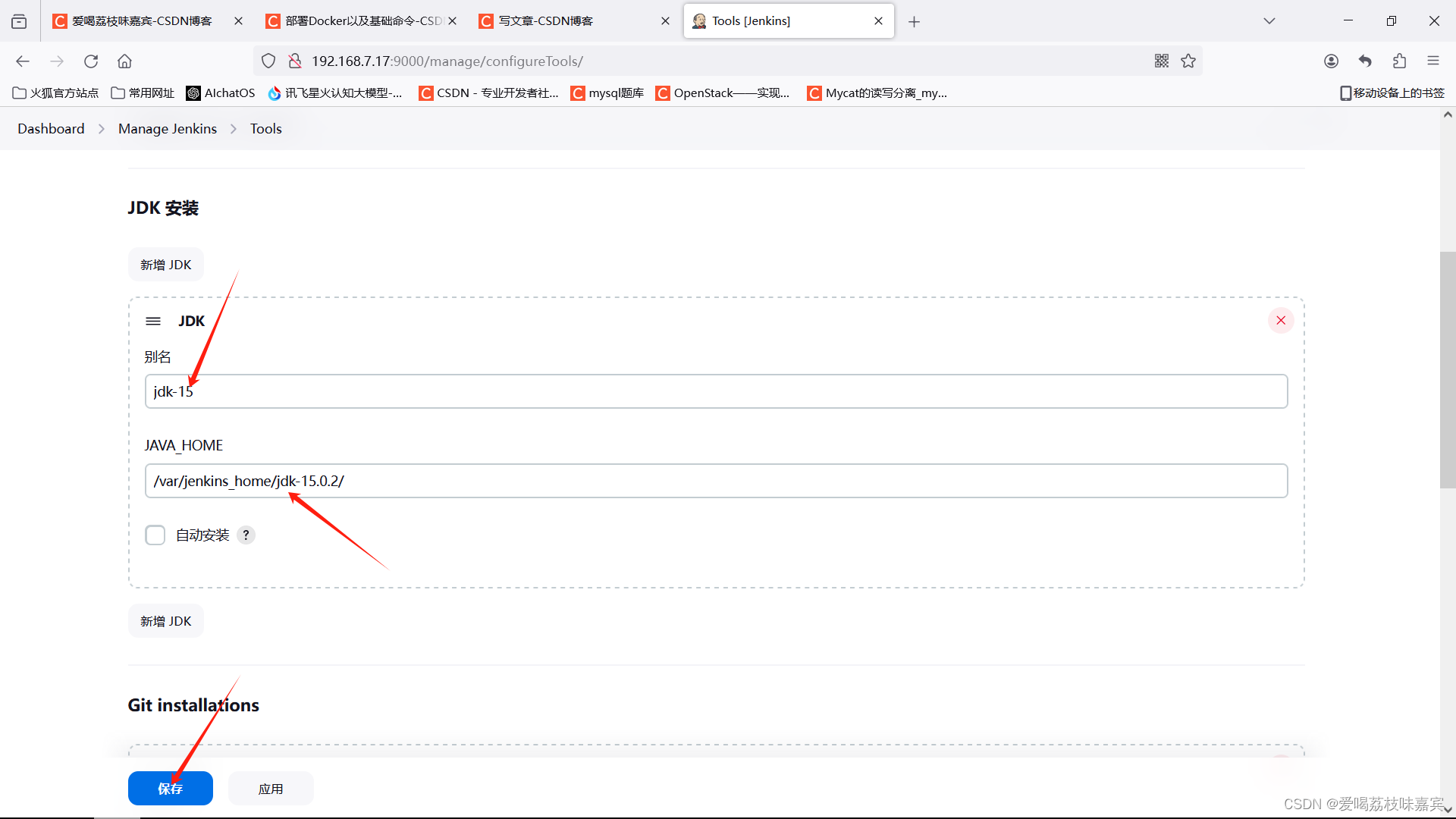The image size is (1456, 819).
Task: Bookmark this page with the star icon
Action: 1188,61
